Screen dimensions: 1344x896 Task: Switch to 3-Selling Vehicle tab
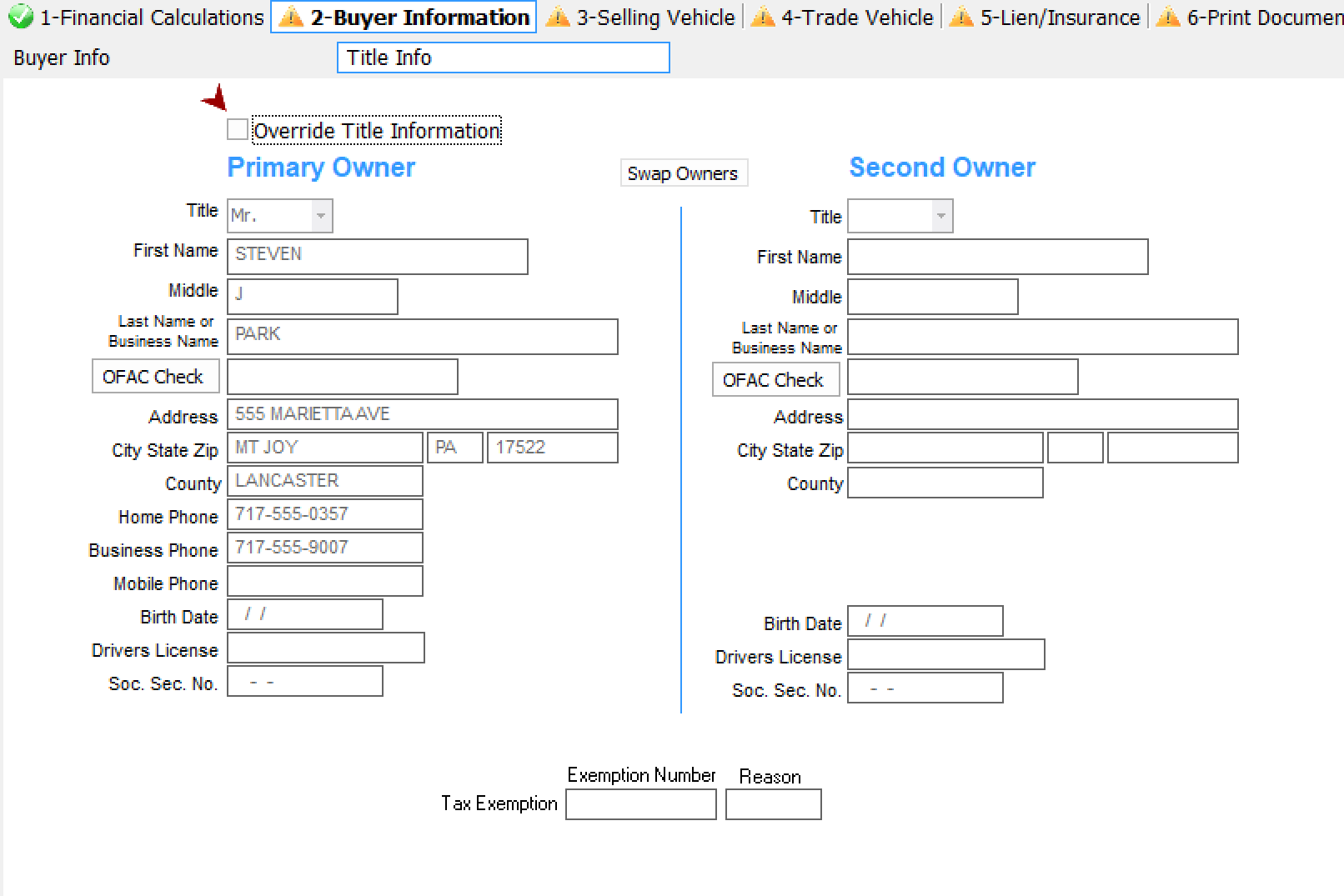coord(655,18)
